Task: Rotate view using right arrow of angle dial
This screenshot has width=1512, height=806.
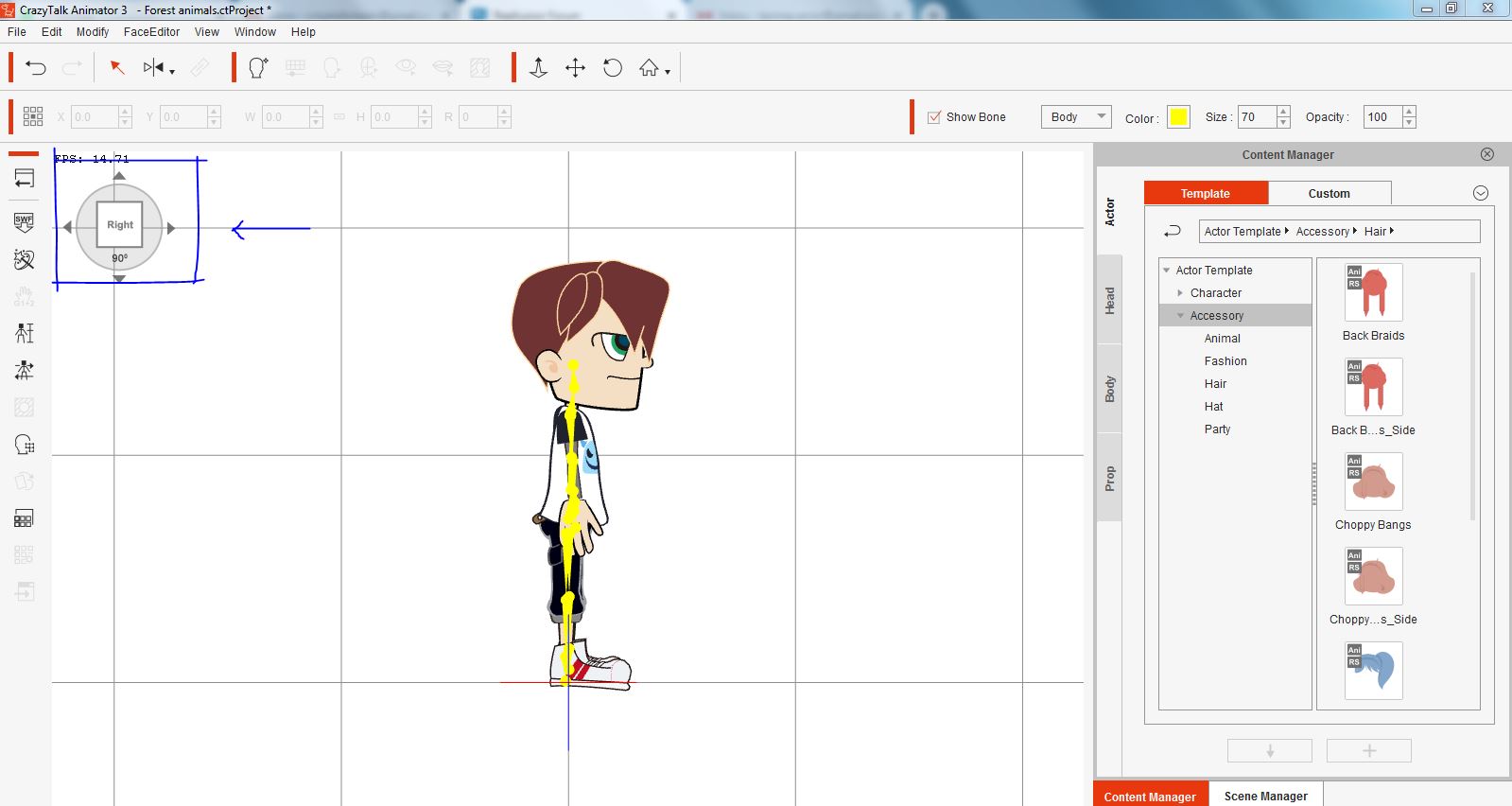Action: pos(171,227)
